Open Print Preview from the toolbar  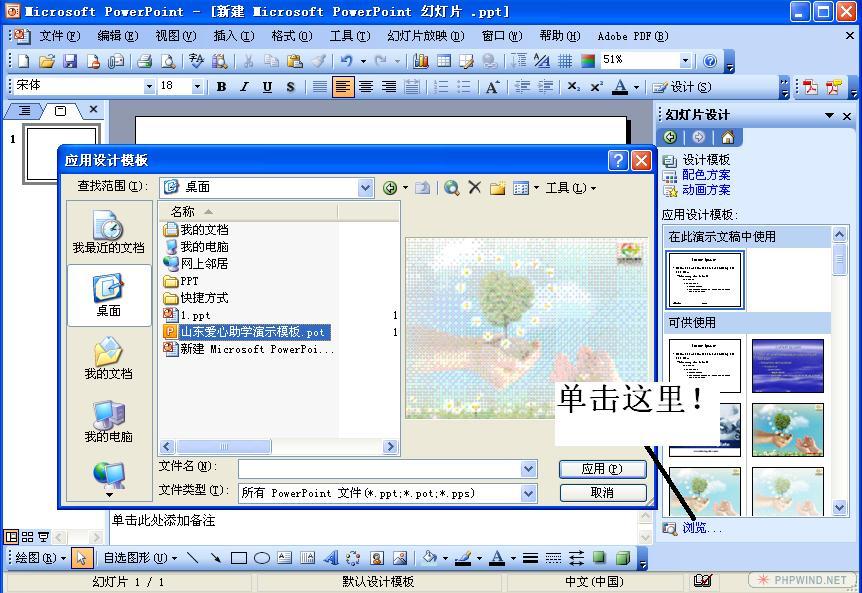(168, 60)
